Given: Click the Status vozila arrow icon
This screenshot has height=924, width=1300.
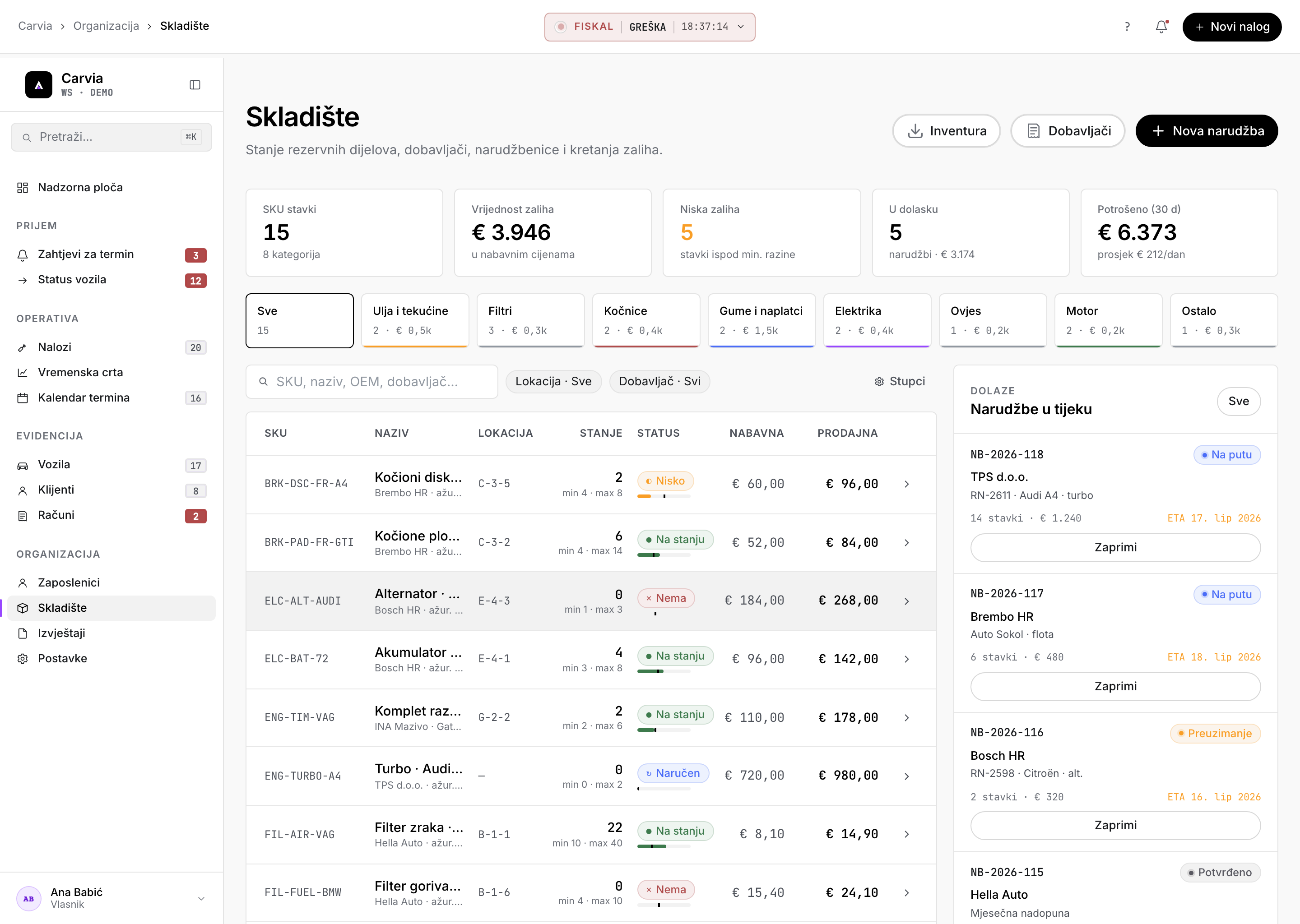Looking at the screenshot, I should coord(23,280).
